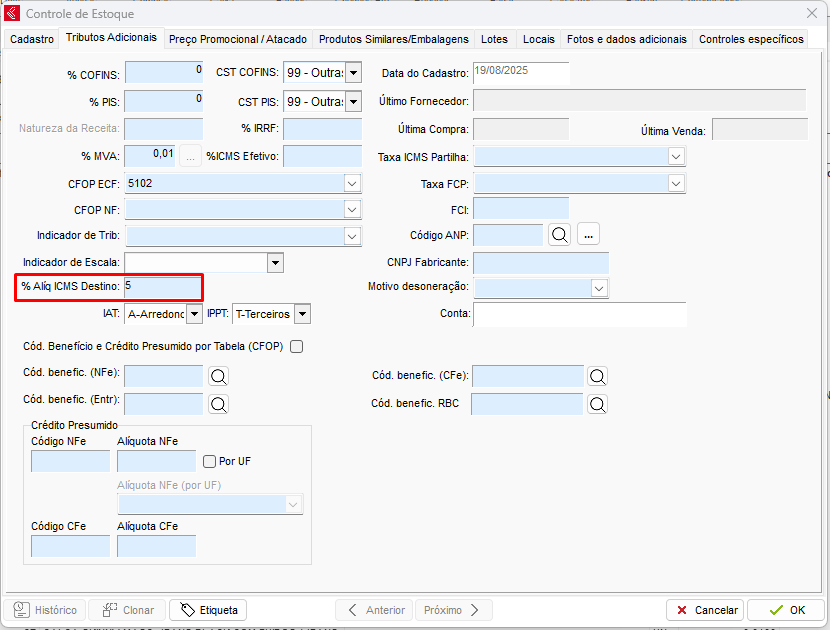Open the Indicador de Escala dropdown
830x630 pixels.
click(x=275, y=262)
